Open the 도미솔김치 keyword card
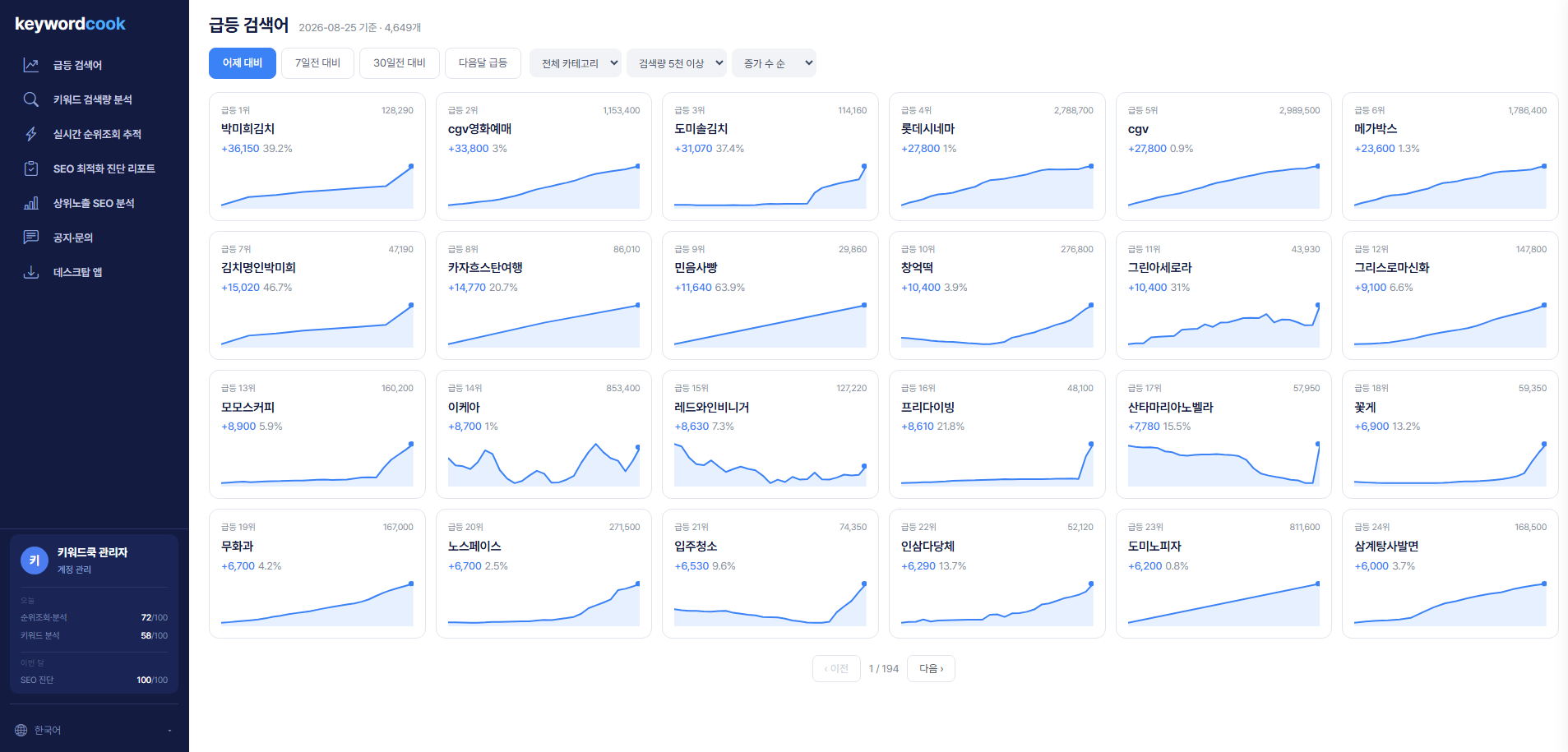The height and width of the screenshot is (752, 1568). point(770,157)
